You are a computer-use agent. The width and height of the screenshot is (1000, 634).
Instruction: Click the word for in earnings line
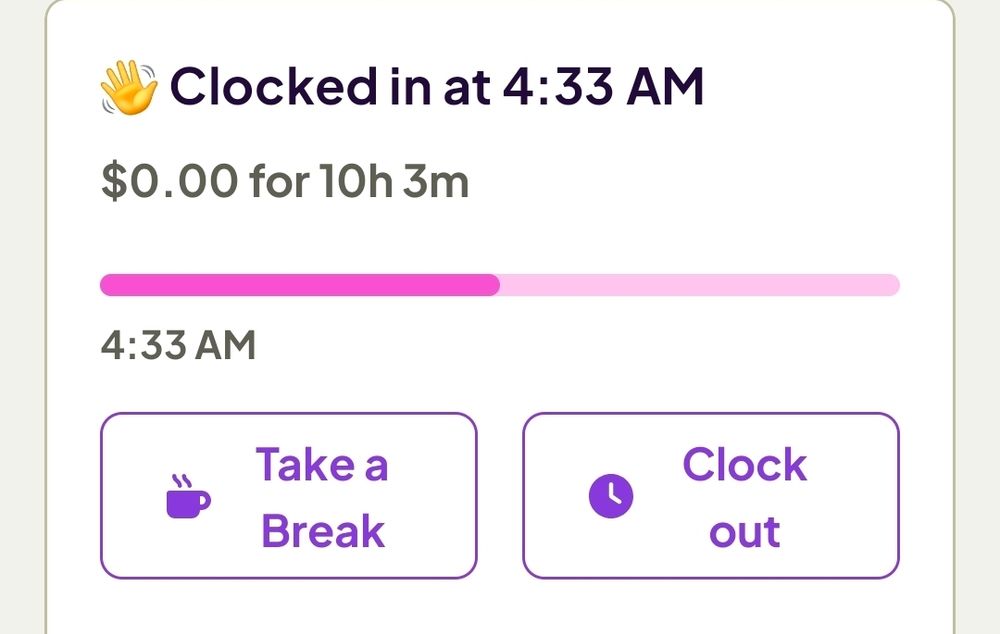click(277, 183)
